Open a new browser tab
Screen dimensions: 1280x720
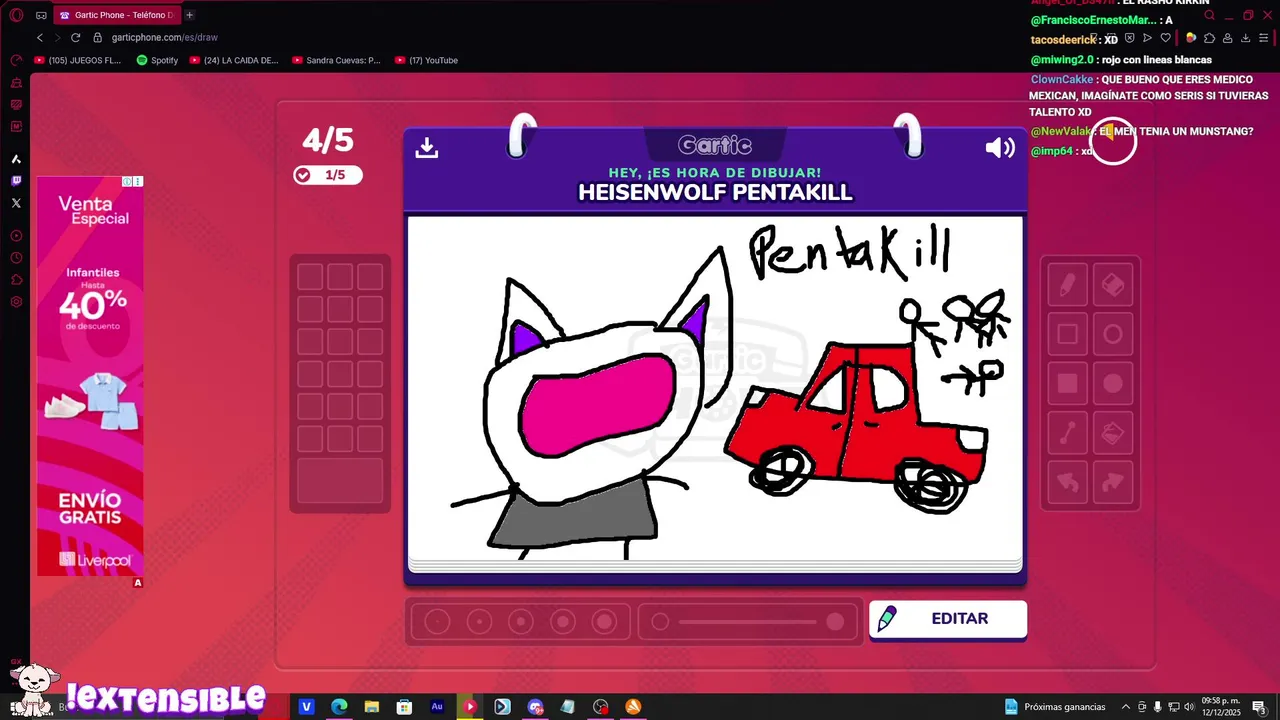(189, 15)
